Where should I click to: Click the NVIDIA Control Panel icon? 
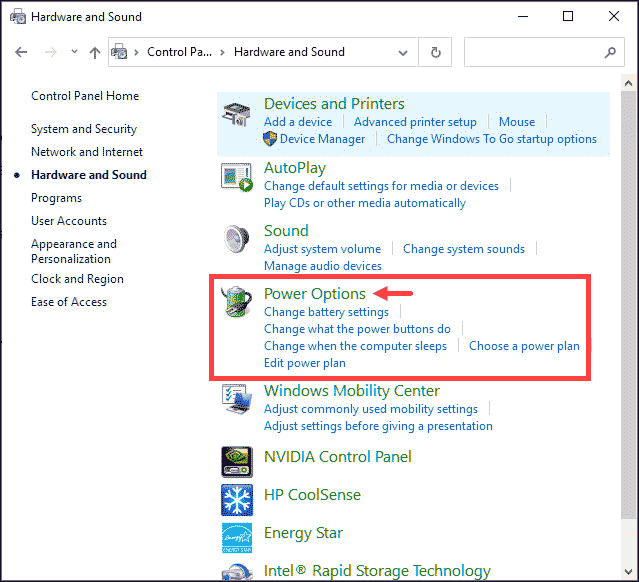(238, 458)
